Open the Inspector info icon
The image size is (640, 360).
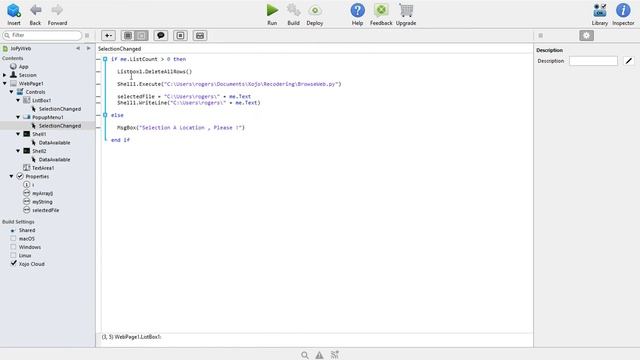pyautogui.click(x=623, y=10)
